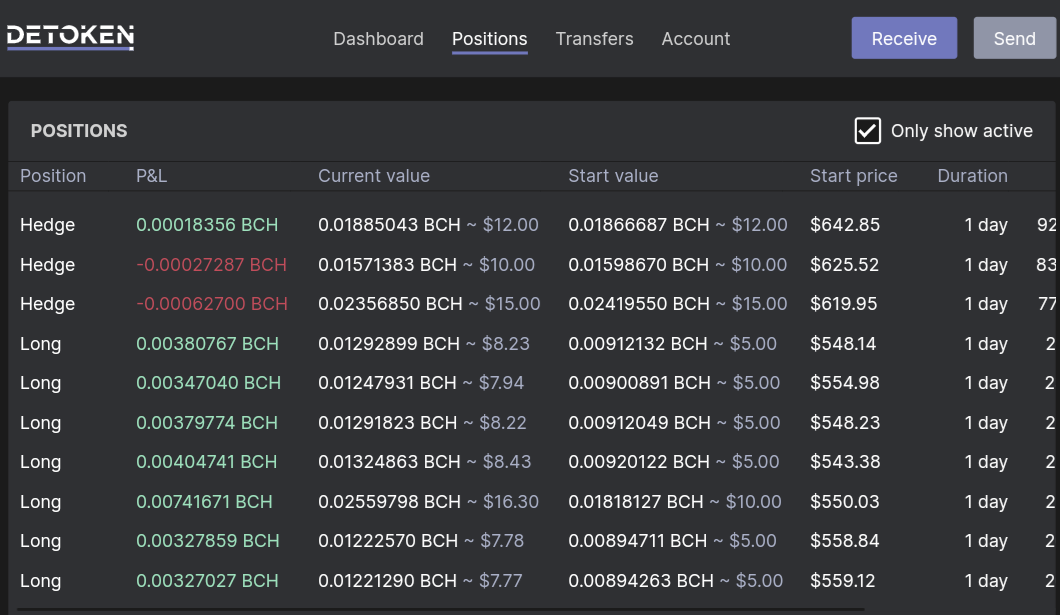This screenshot has height=615, width=1060.
Task: Click current value 0.01571383 BCH
Action: tap(387, 264)
